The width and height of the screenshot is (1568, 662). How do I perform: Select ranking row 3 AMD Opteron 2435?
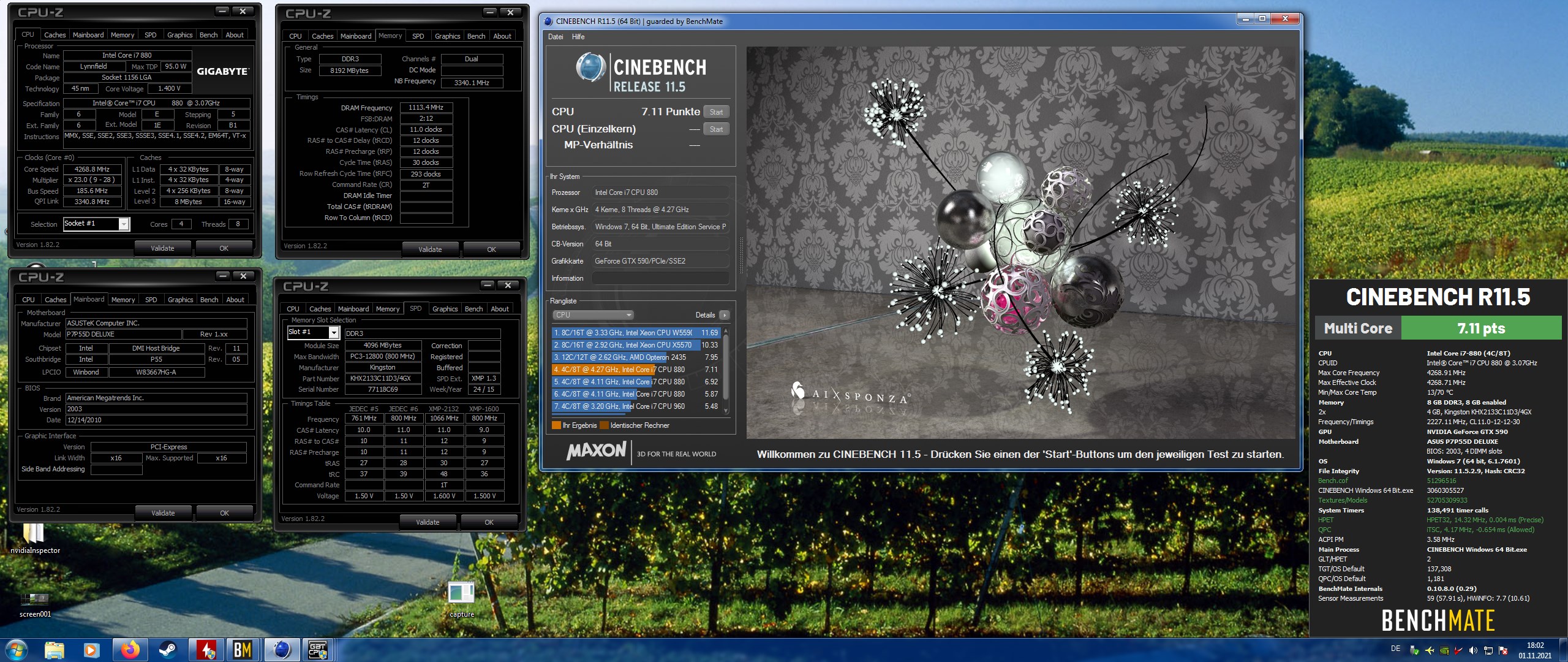tap(636, 357)
